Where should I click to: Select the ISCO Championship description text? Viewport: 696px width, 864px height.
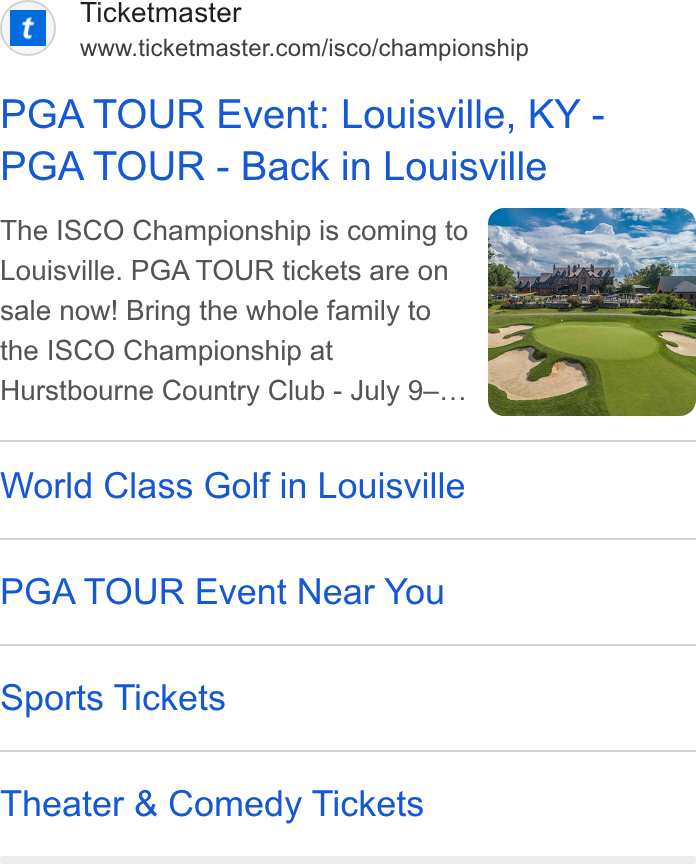234,311
